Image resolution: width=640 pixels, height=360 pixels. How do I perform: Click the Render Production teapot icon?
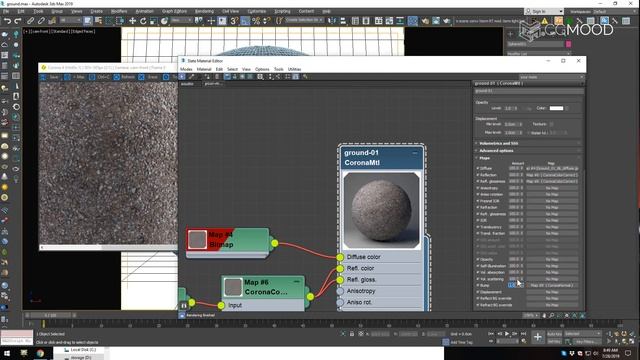coord(447,21)
